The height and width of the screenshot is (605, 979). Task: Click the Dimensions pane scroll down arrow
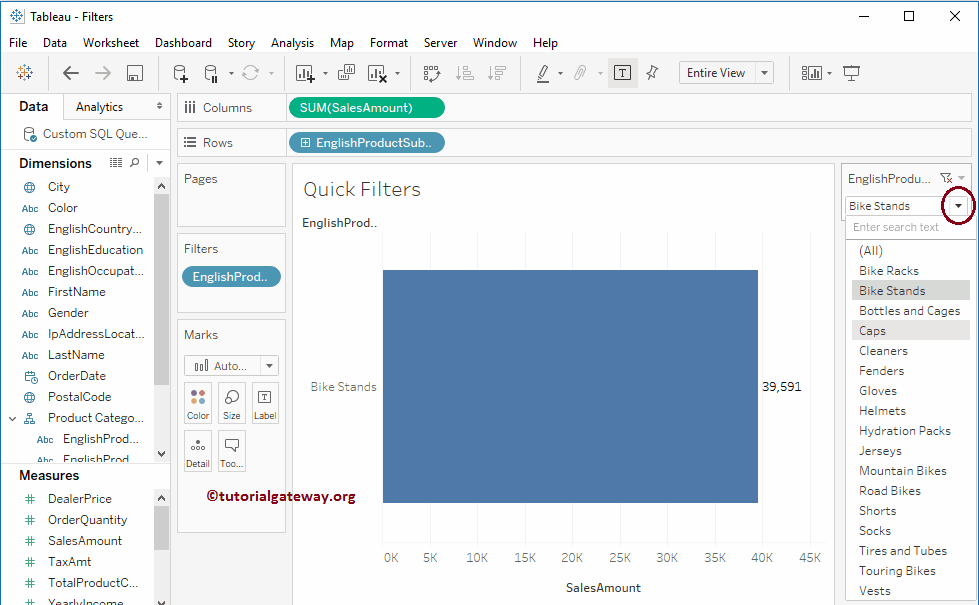coord(161,454)
